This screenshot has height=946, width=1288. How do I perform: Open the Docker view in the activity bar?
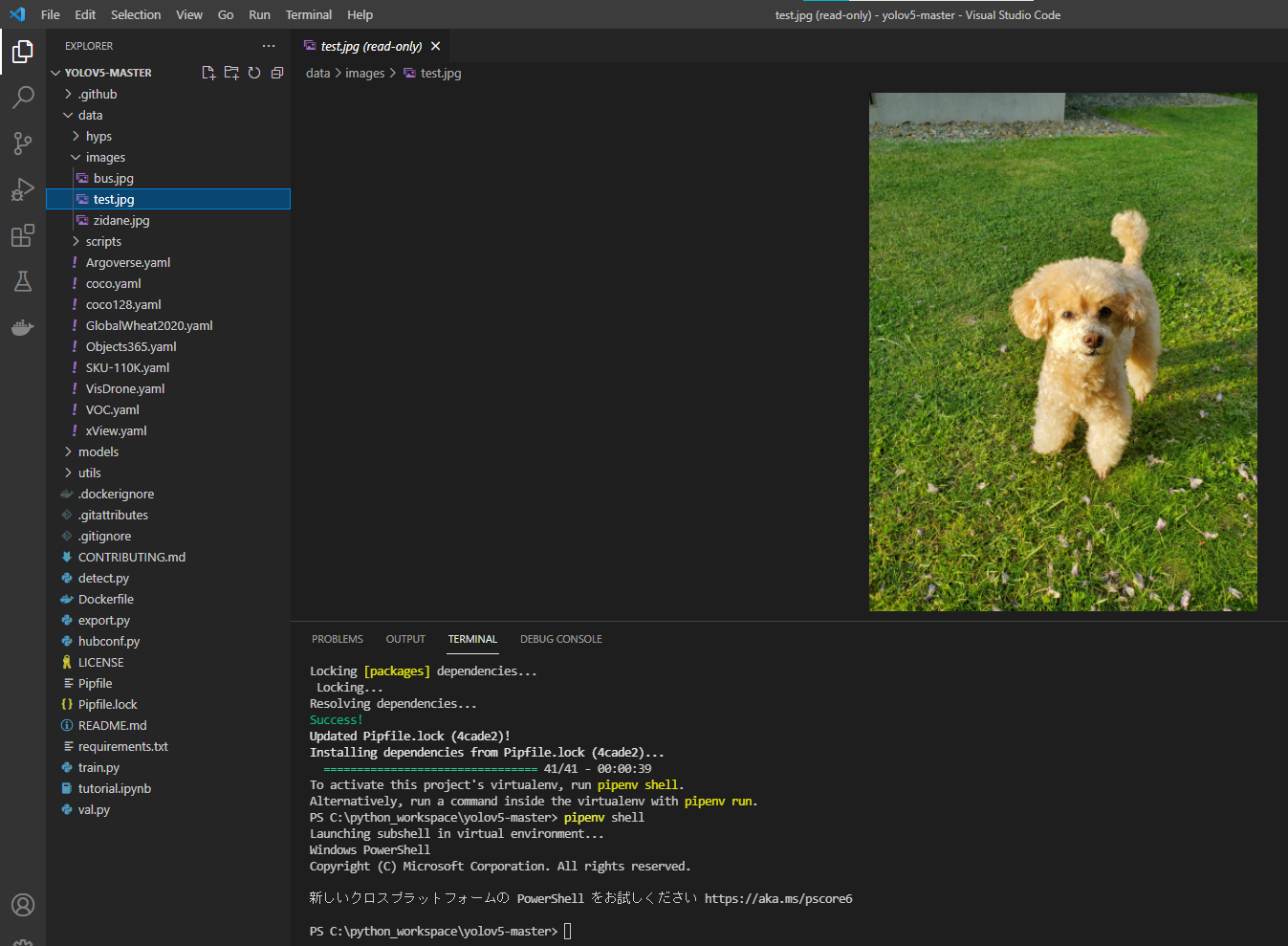23,327
